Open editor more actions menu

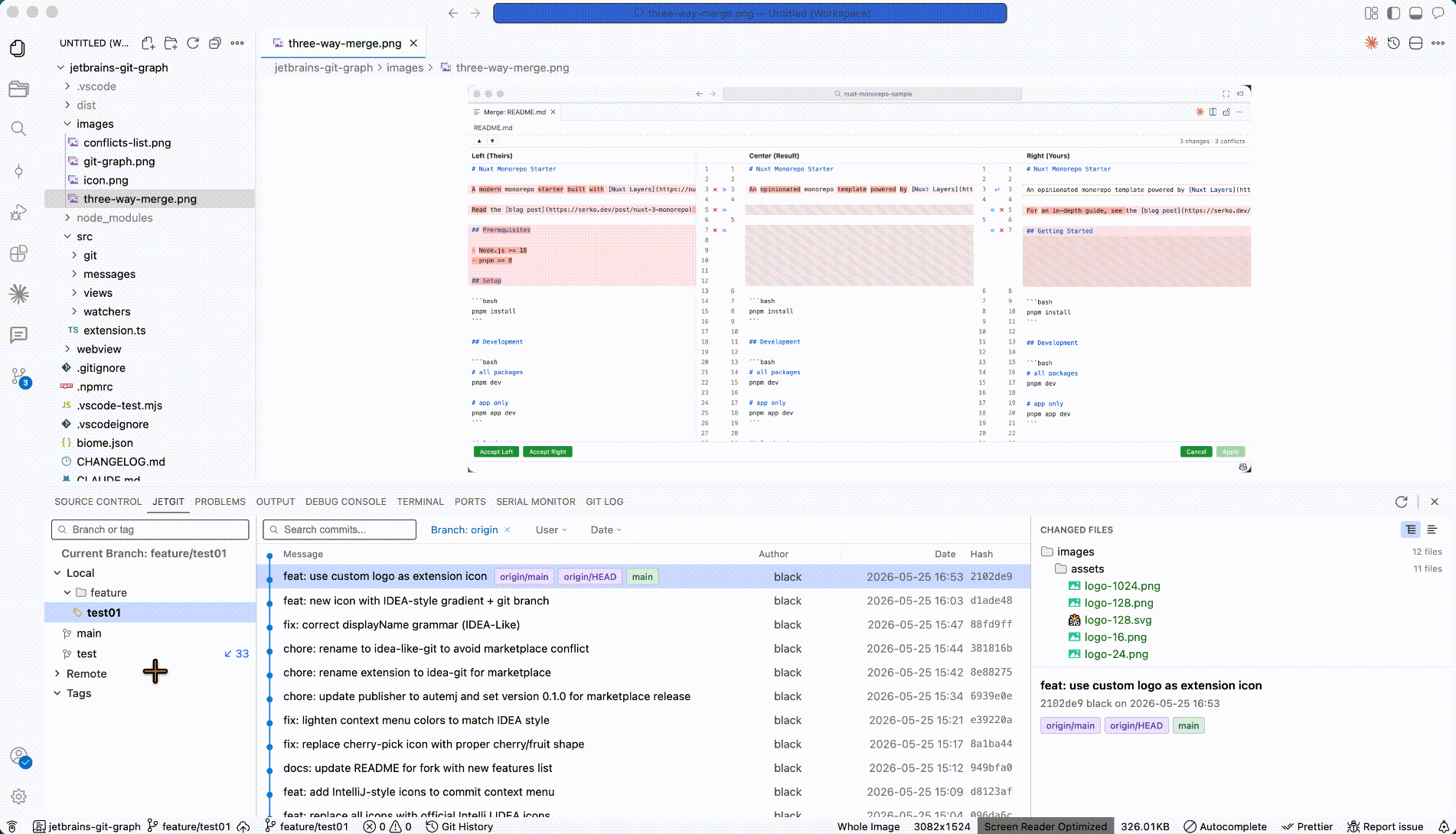coord(1438,44)
